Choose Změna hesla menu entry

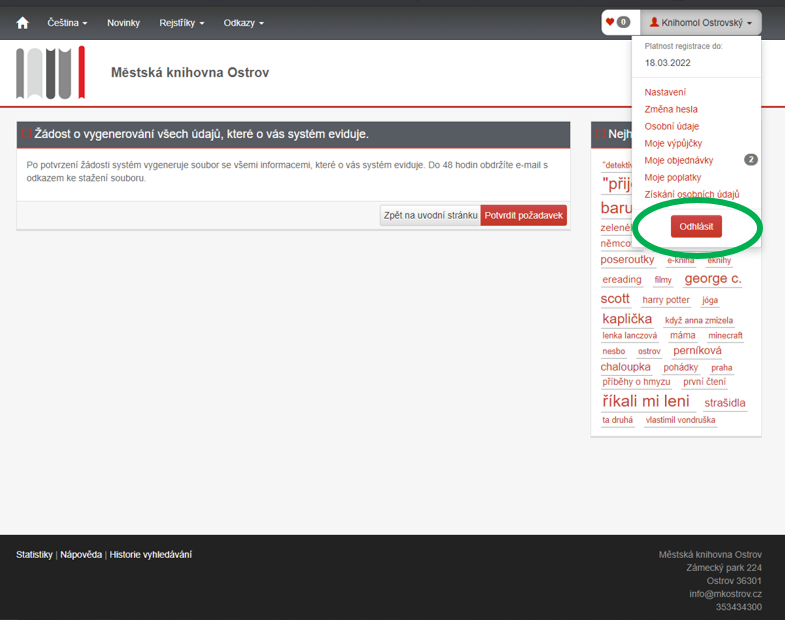[671, 109]
